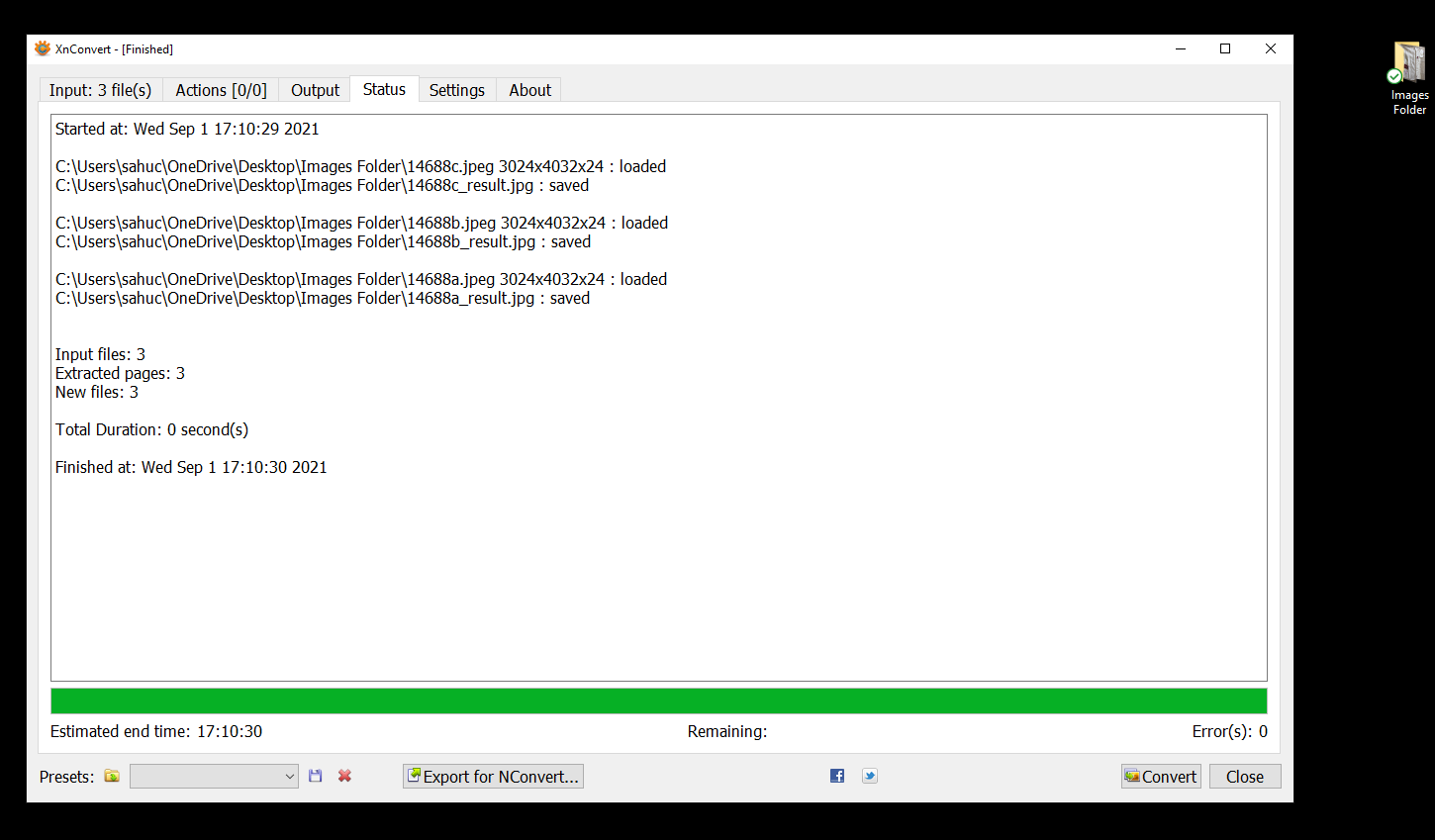This screenshot has width=1435, height=840.
Task: Click the Export for NConvert button
Action: pos(493,777)
